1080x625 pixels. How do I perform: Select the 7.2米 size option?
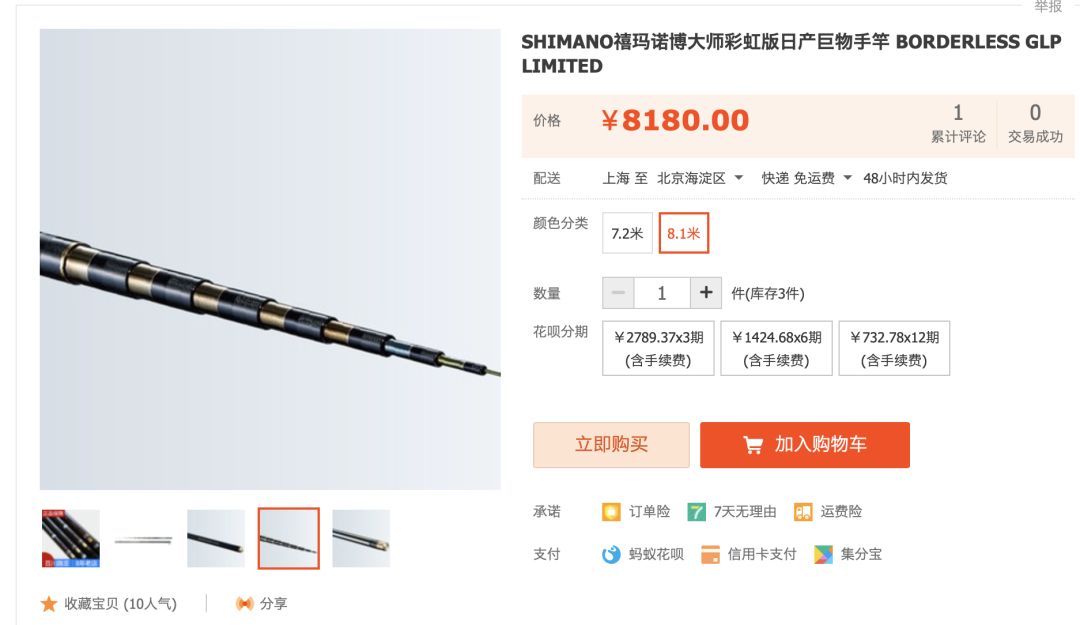coord(627,234)
